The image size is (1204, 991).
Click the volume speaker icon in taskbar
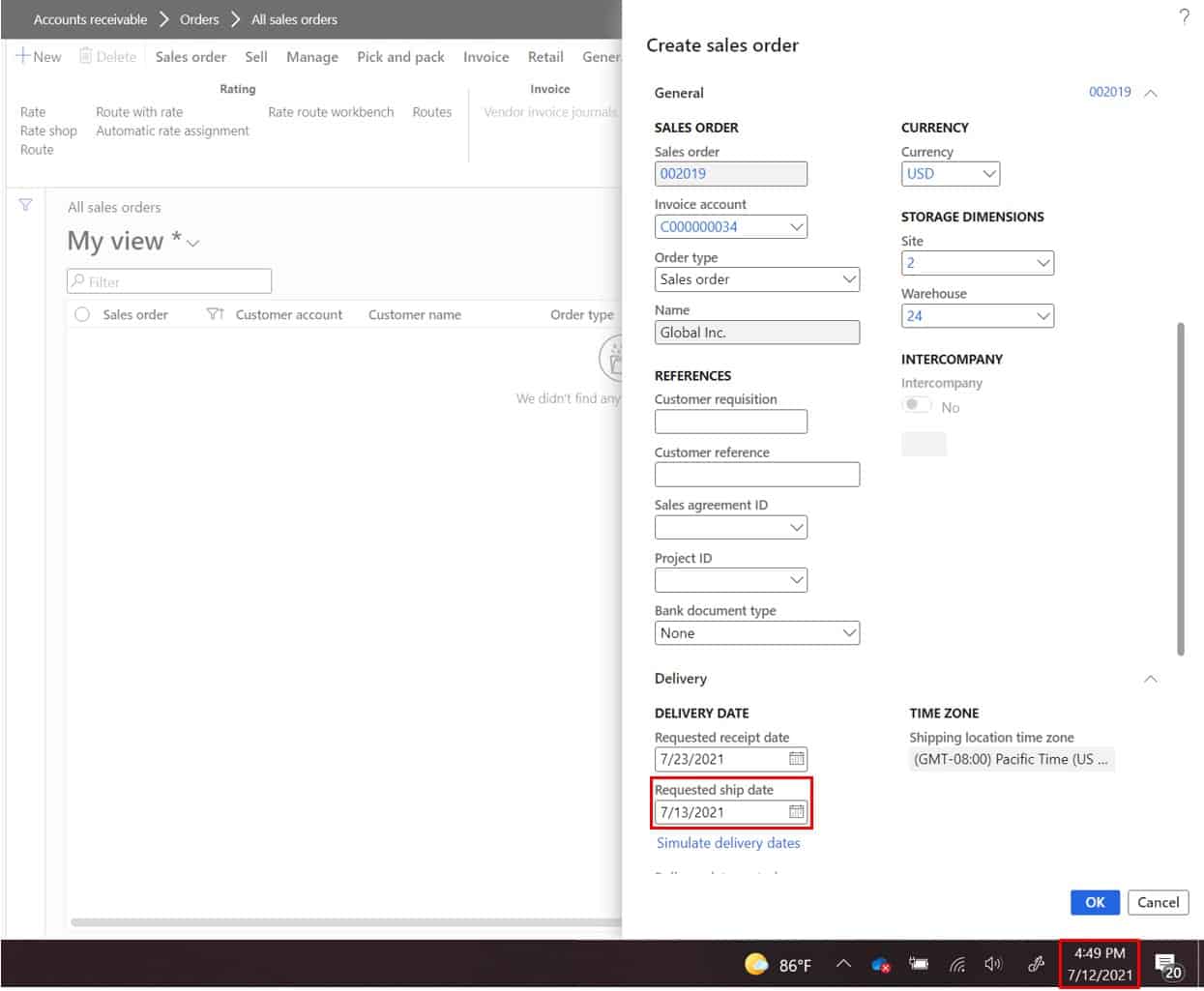993,964
